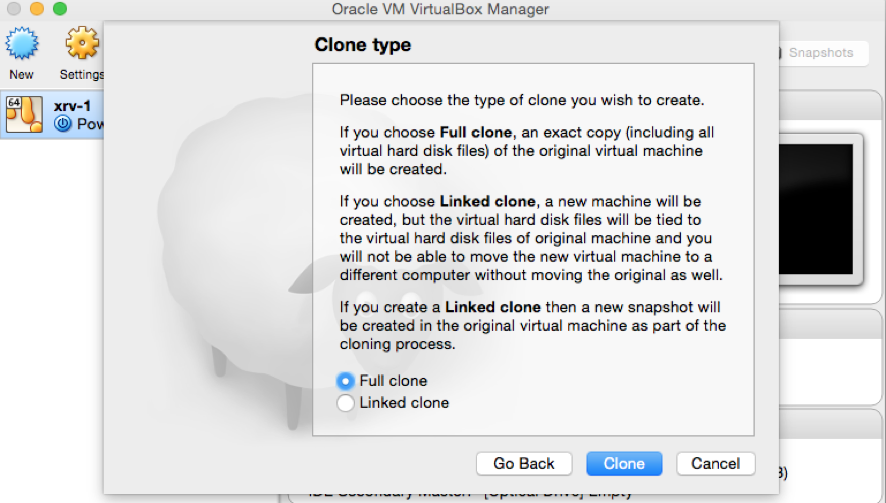This screenshot has height=503, width=886.
Task: Cancel the clone wizard
Action: coord(715,463)
